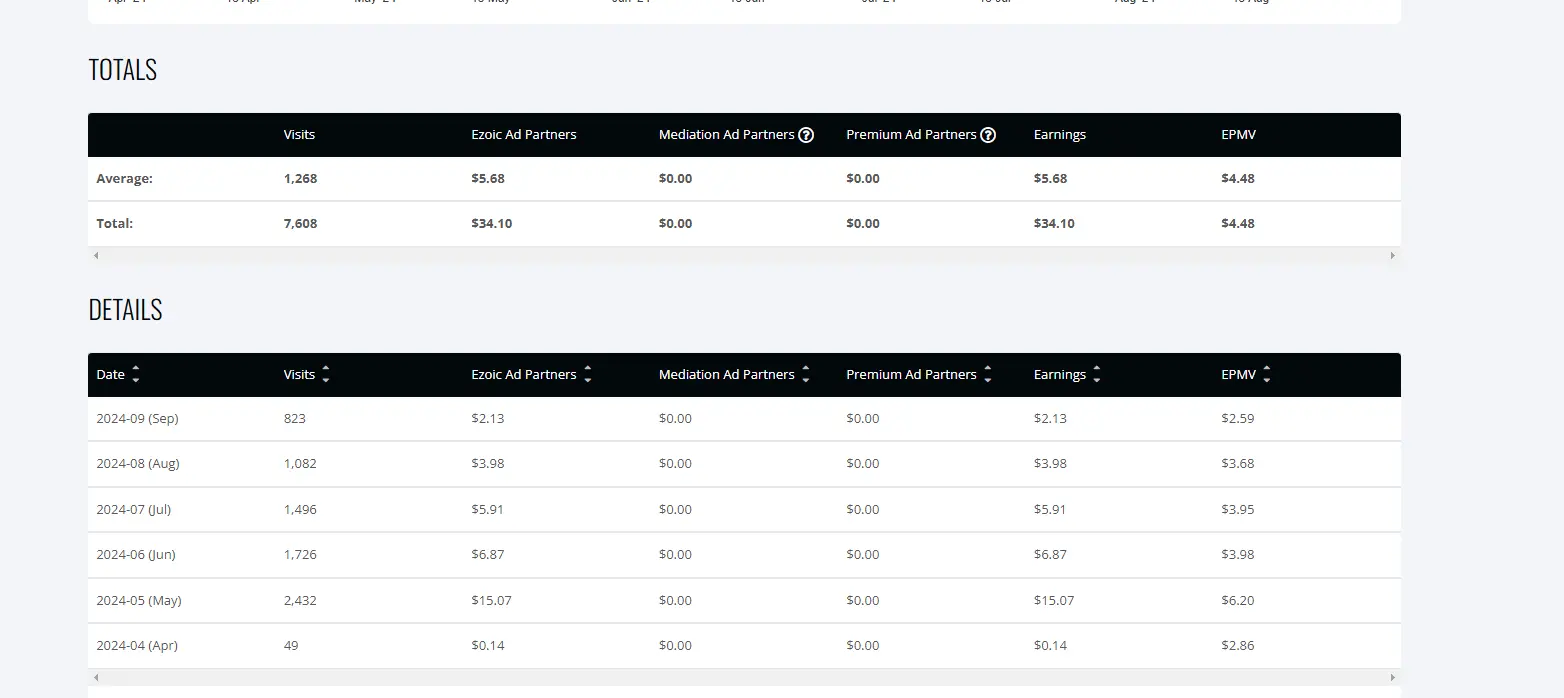Click August EPMV value $3.68
The width and height of the screenshot is (1564, 698).
[x=1238, y=464]
